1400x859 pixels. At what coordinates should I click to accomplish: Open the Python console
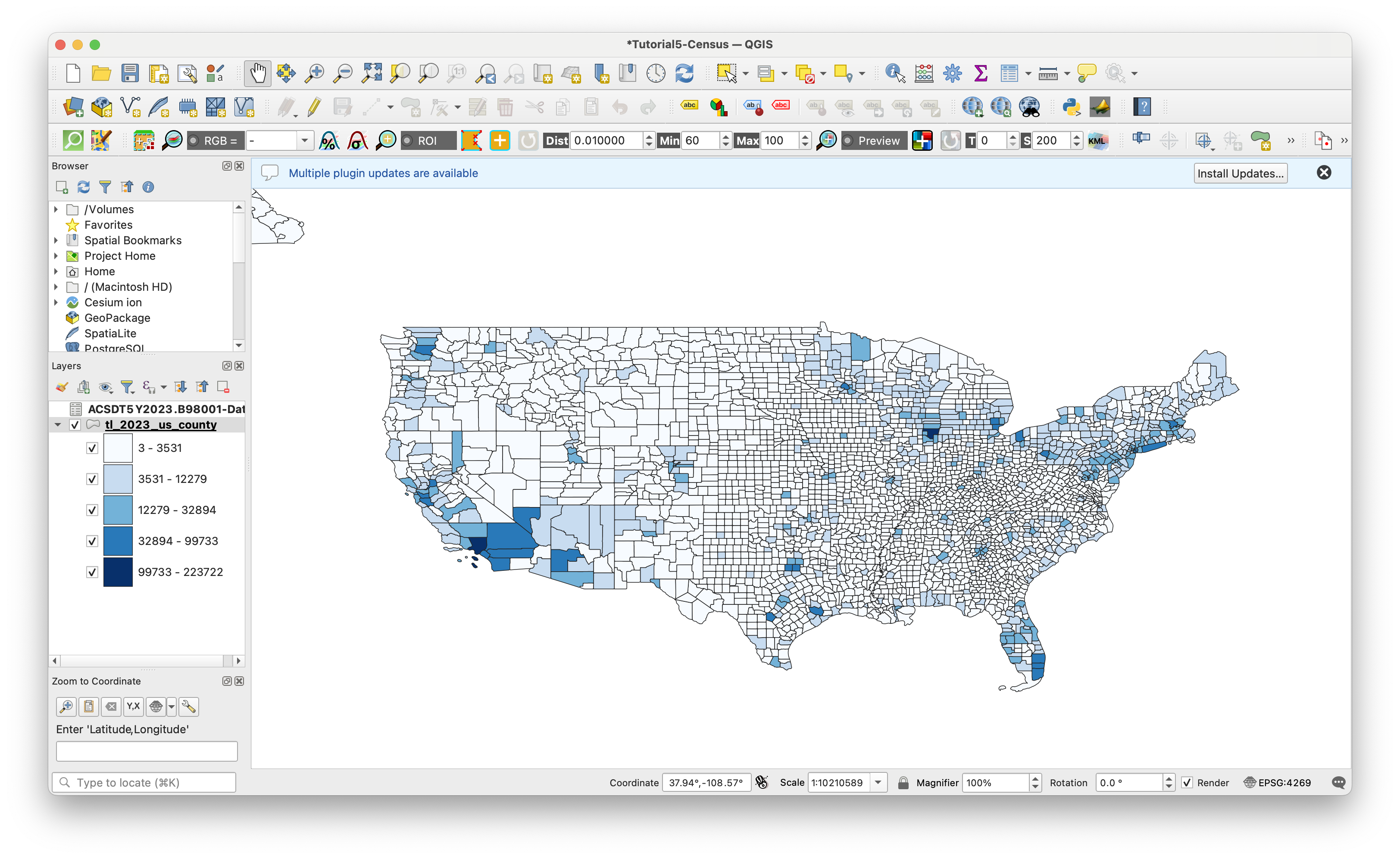1072,107
